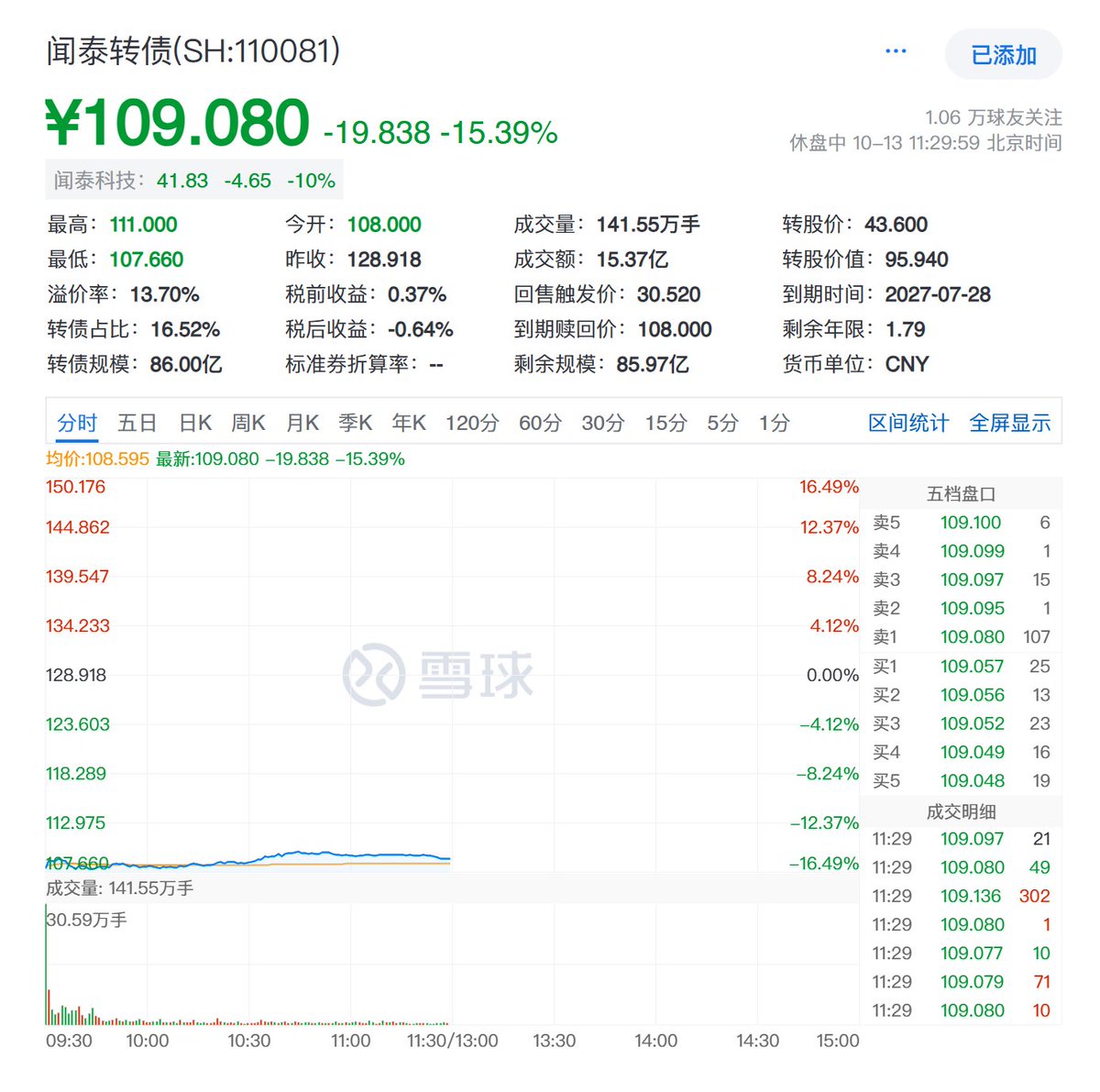Switch to the 五日 five-day chart

136,423
